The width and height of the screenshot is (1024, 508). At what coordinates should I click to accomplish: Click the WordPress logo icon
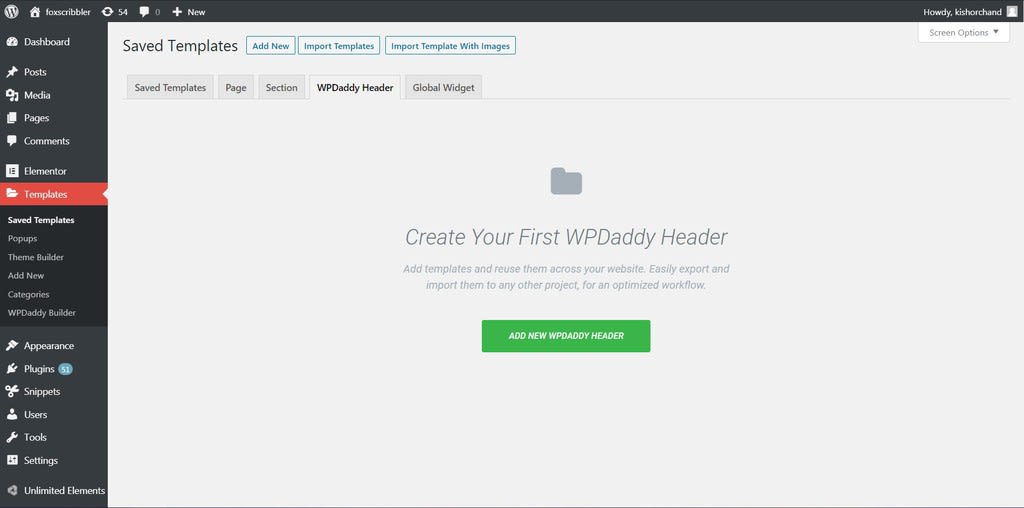coord(11,12)
